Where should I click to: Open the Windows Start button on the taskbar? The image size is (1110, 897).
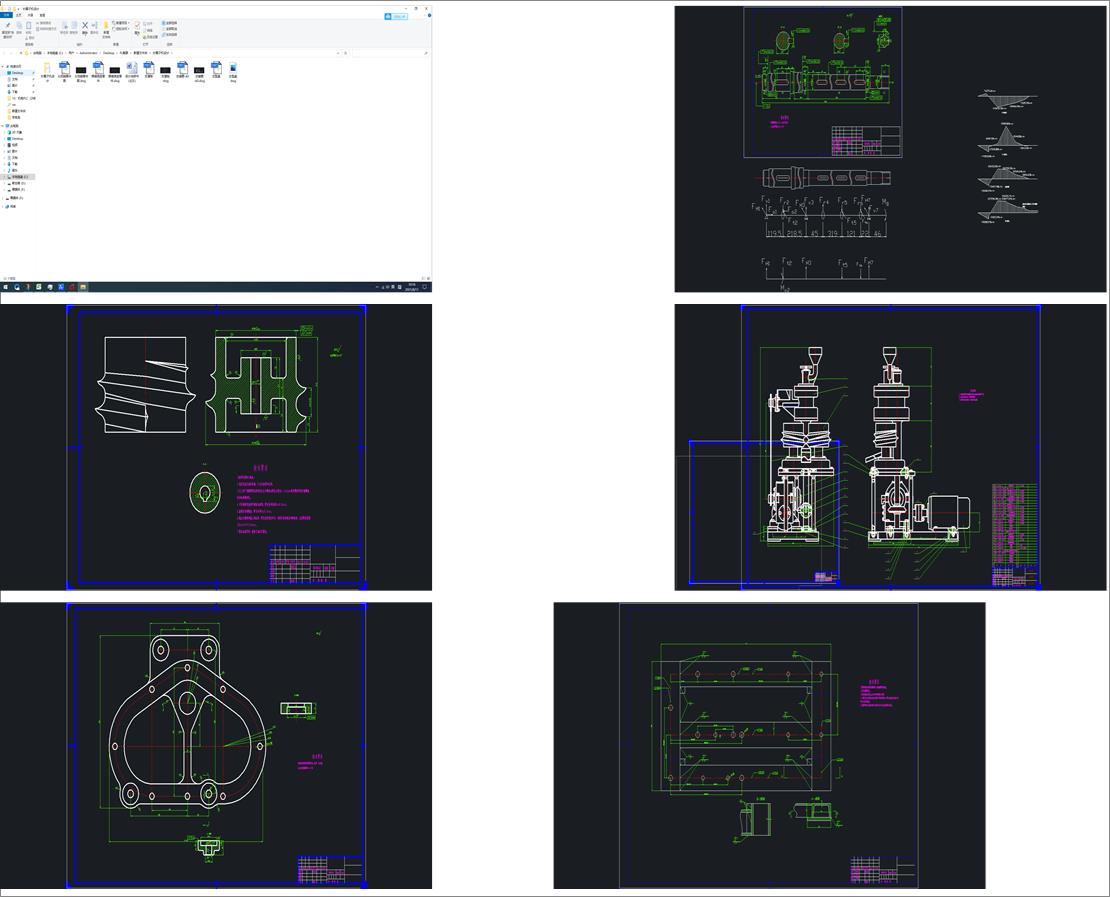[5, 287]
